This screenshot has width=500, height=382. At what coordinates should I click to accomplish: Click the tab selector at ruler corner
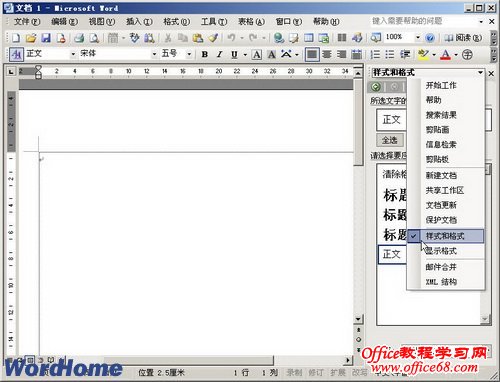point(11,71)
